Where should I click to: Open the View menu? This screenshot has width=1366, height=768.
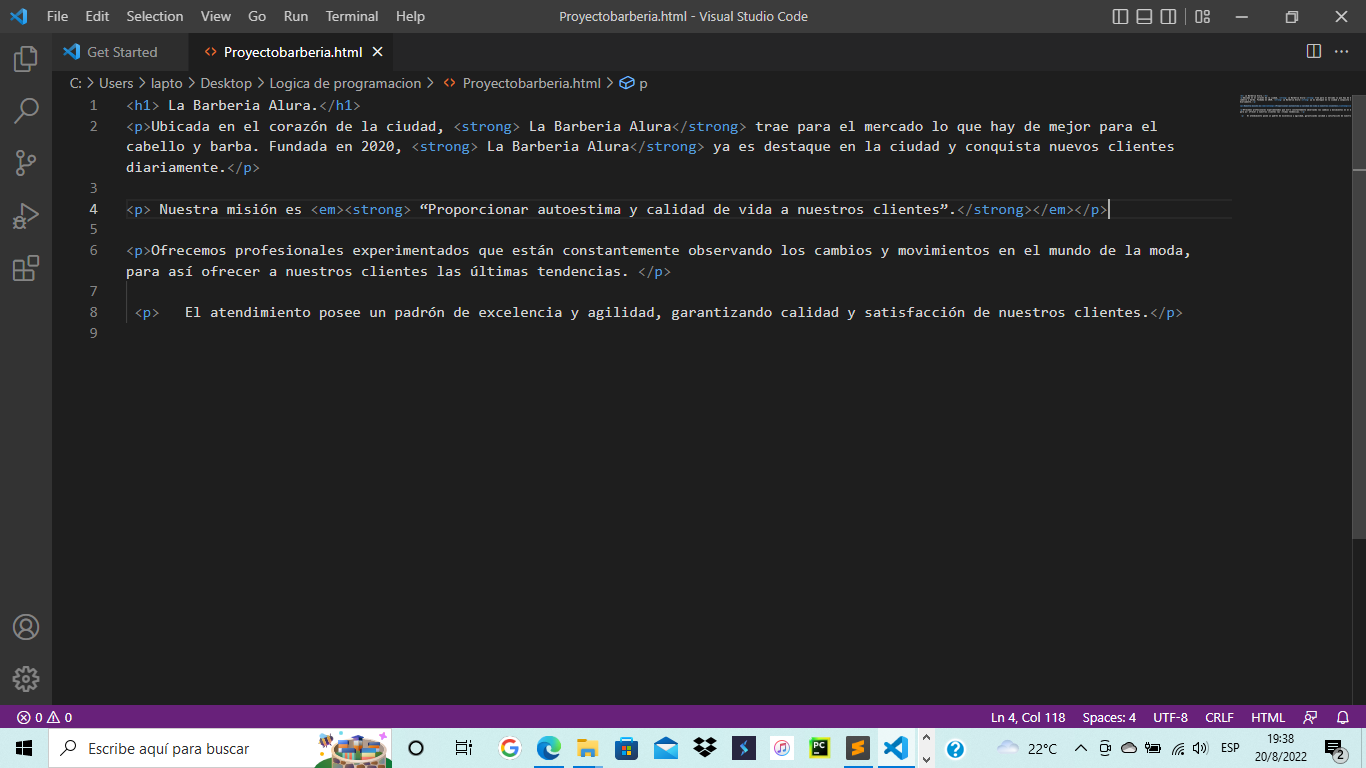click(x=216, y=16)
